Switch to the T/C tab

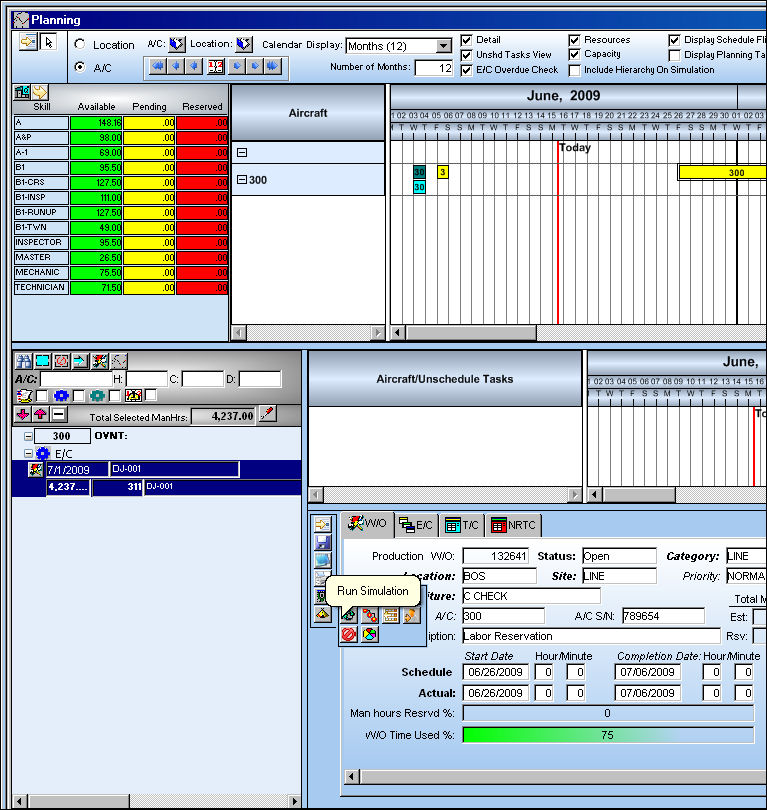[x=462, y=525]
